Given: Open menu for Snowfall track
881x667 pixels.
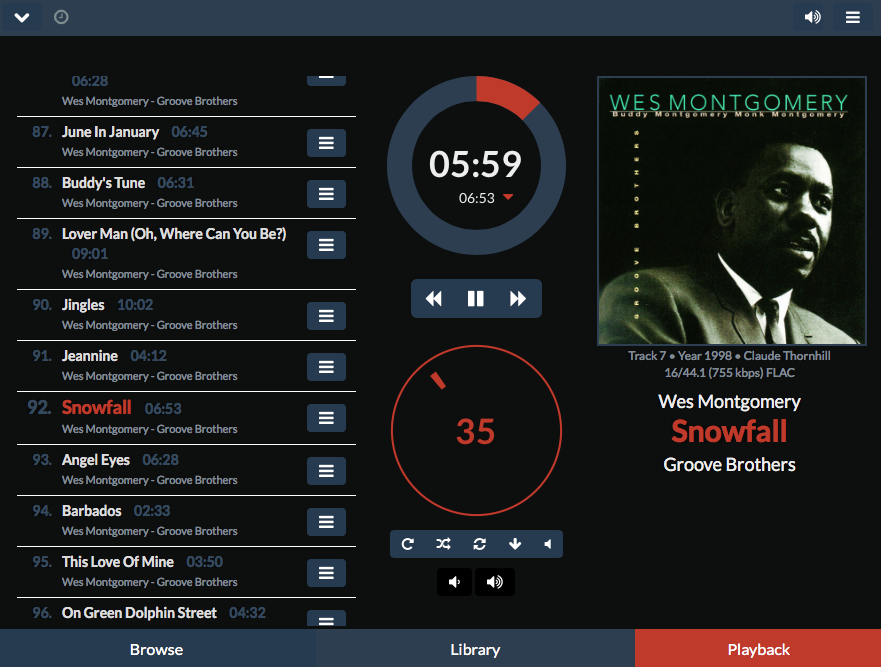Looking at the screenshot, I should (x=326, y=418).
